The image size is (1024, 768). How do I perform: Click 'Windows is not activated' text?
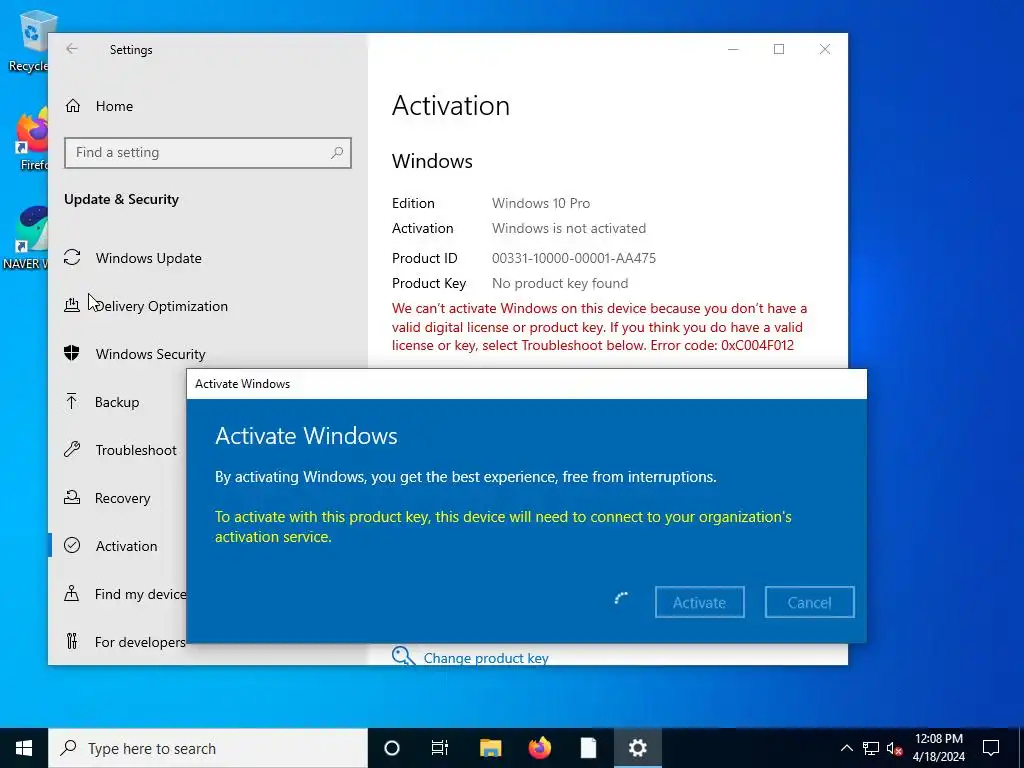(x=569, y=228)
